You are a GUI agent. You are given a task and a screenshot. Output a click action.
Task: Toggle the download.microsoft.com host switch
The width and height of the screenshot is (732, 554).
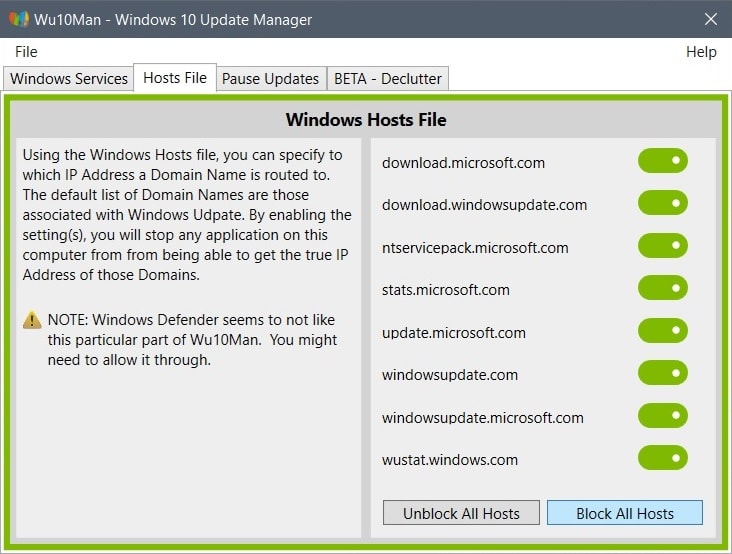662,161
